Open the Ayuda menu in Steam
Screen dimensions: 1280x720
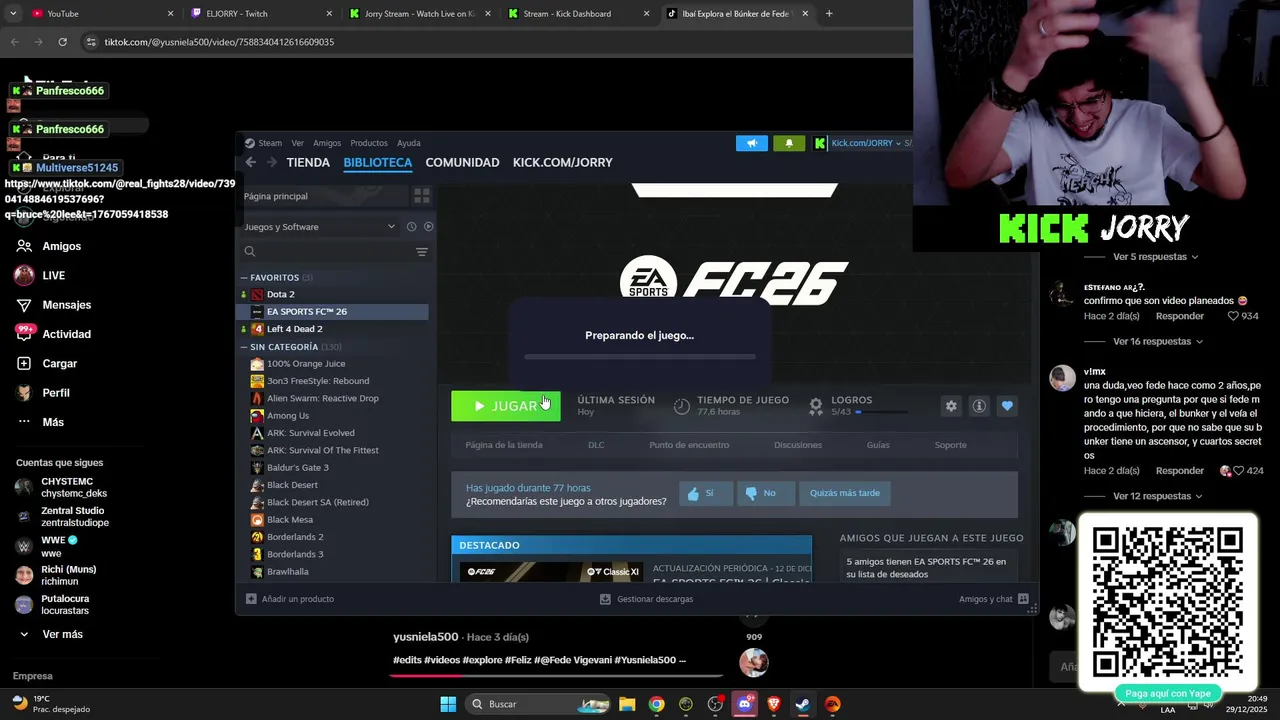click(x=408, y=143)
